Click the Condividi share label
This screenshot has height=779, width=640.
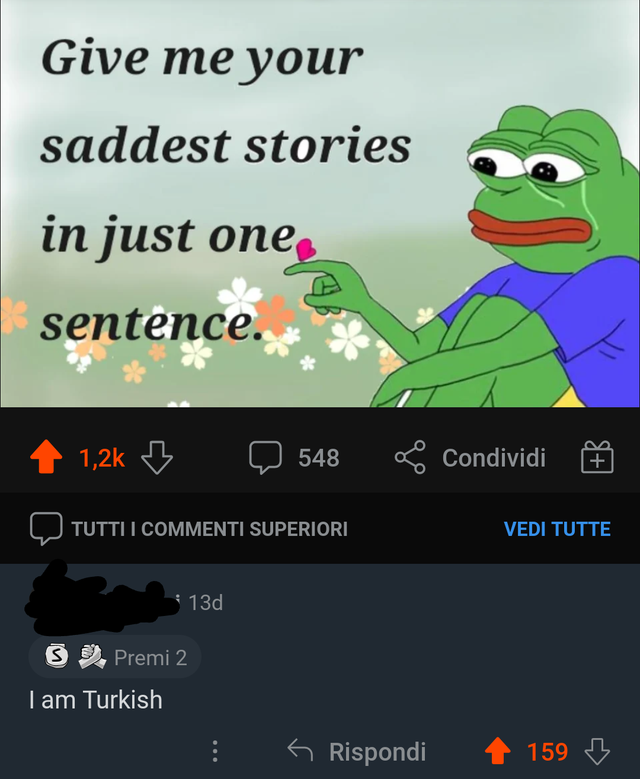pos(494,458)
